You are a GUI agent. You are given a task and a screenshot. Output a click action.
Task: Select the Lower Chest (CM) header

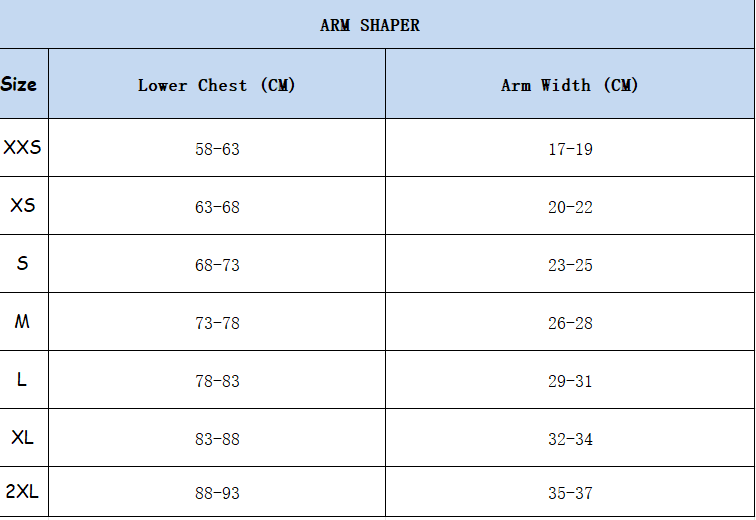[217, 83]
